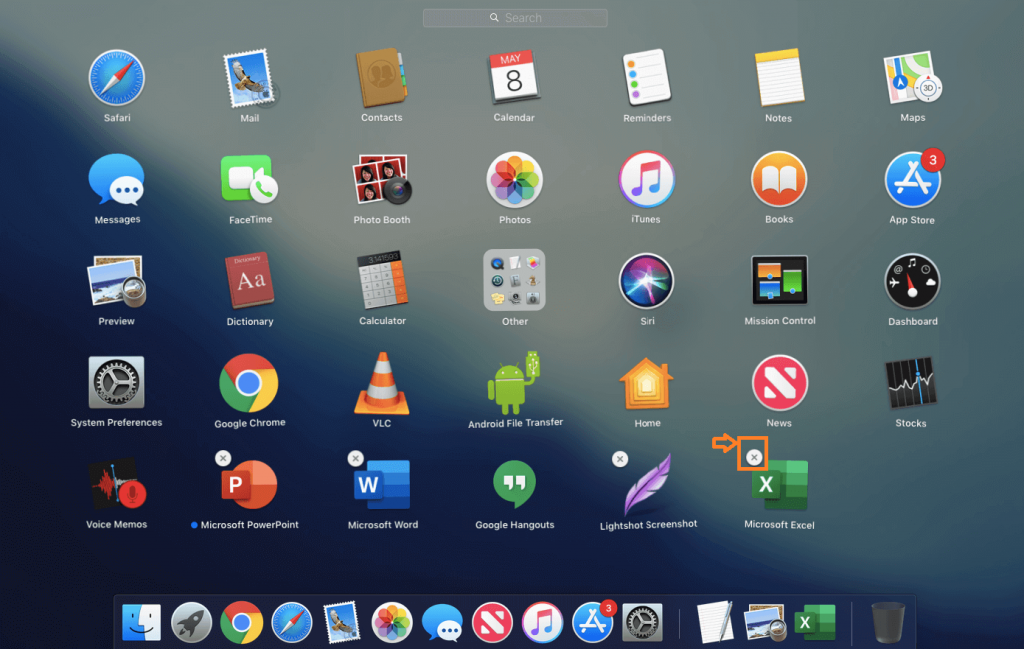
Task: Open the Photo Booth app
Action: point(381,180)
